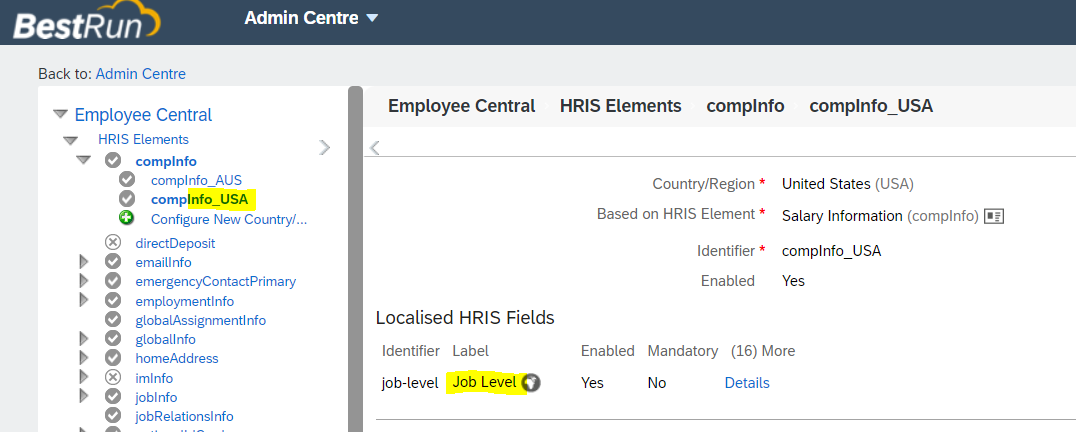Click the globe translation icon beside Job Level
The width and height of the screenshot is (1076, 432).
[x=530, y=383]
